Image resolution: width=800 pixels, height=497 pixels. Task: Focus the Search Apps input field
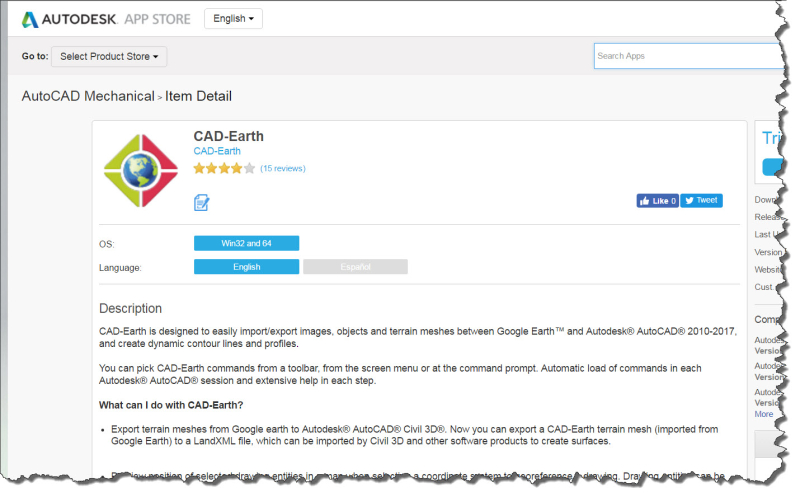coord(689,56)
